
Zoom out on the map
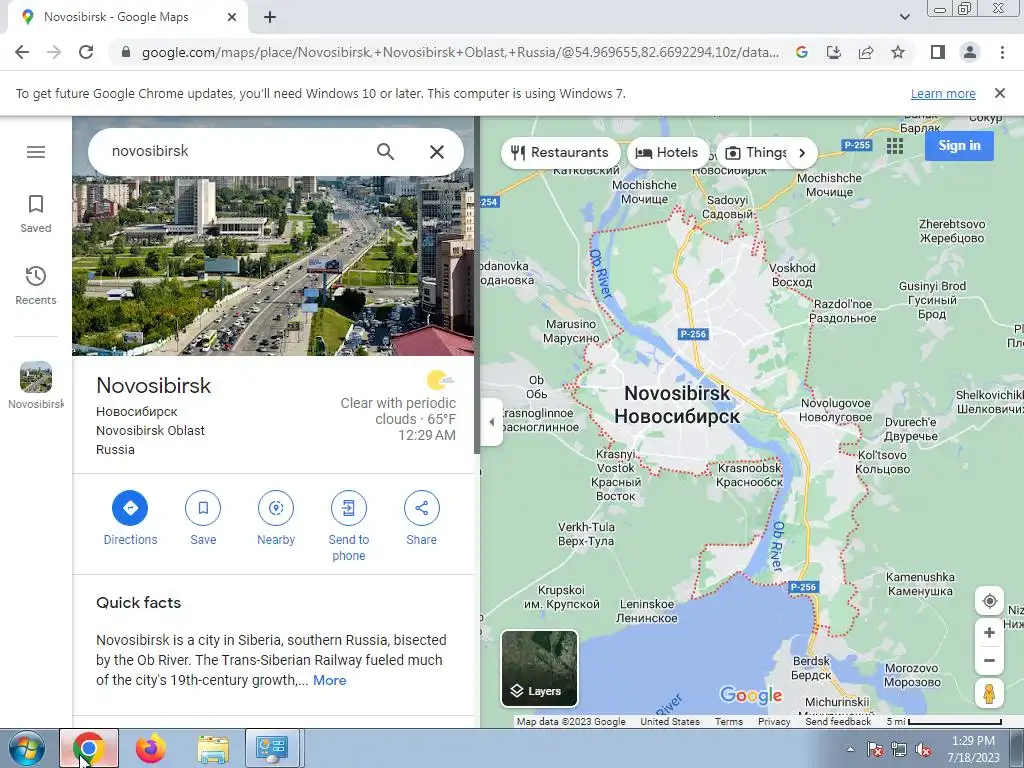click(989, 660)
